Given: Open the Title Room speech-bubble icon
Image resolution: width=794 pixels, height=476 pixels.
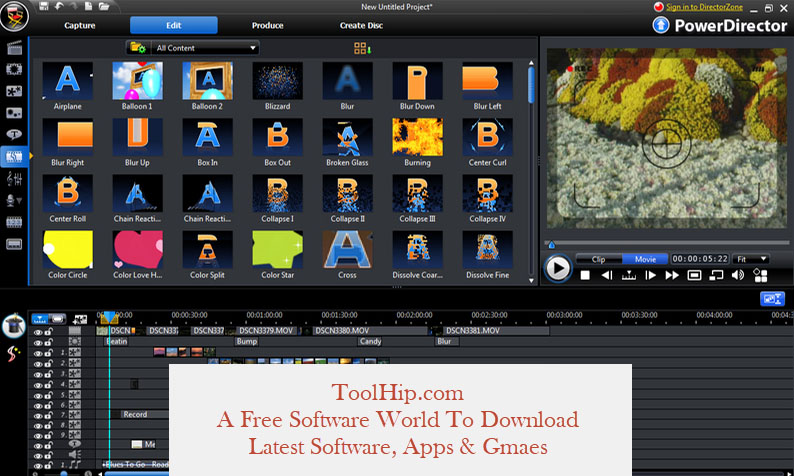Looking at the screenshot, I should (x=14, y=134).
